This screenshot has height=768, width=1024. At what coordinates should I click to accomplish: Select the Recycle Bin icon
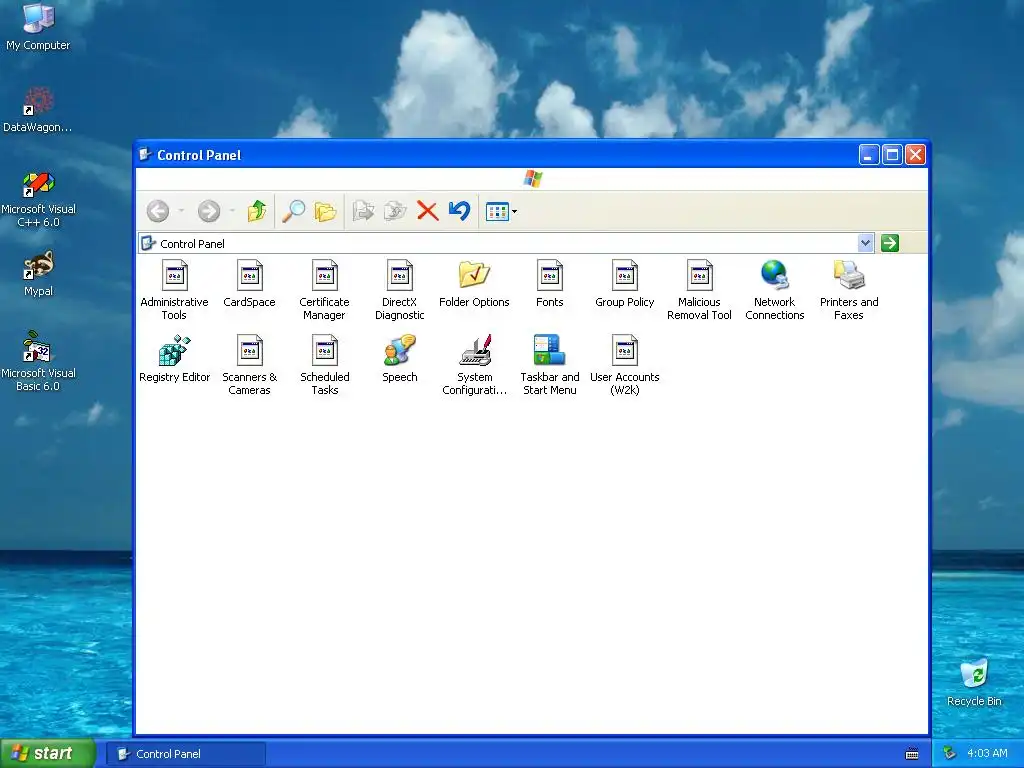tap(974, 682)
